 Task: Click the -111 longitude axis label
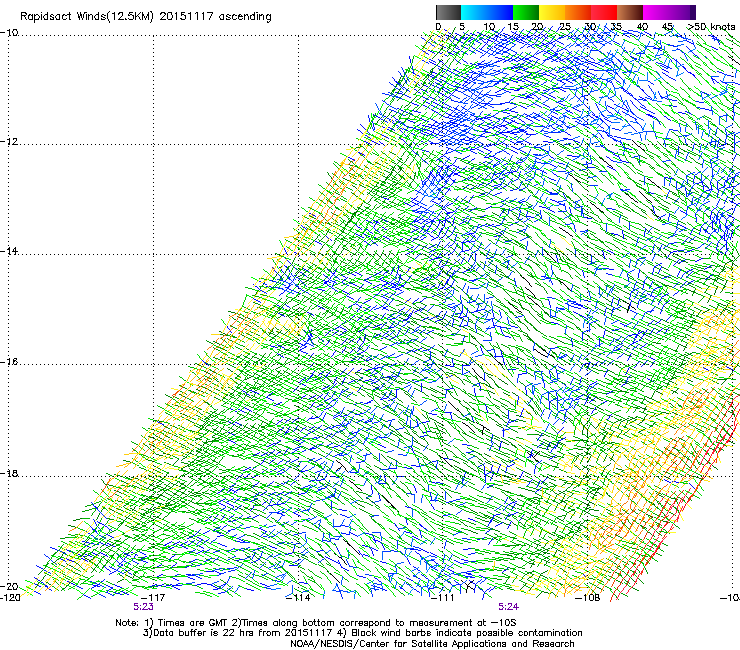[x=443, y=598]
